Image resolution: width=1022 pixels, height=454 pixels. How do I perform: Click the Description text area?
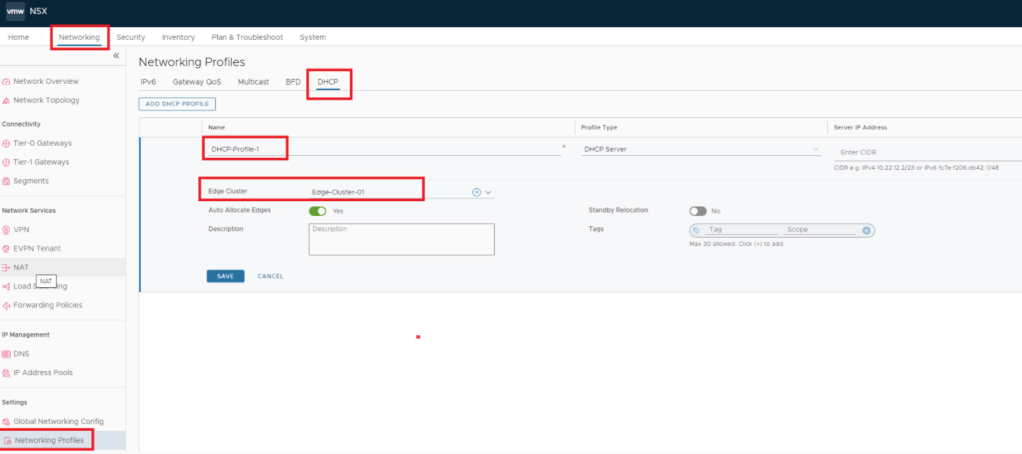pyautogui.click(x=401, y=239)
